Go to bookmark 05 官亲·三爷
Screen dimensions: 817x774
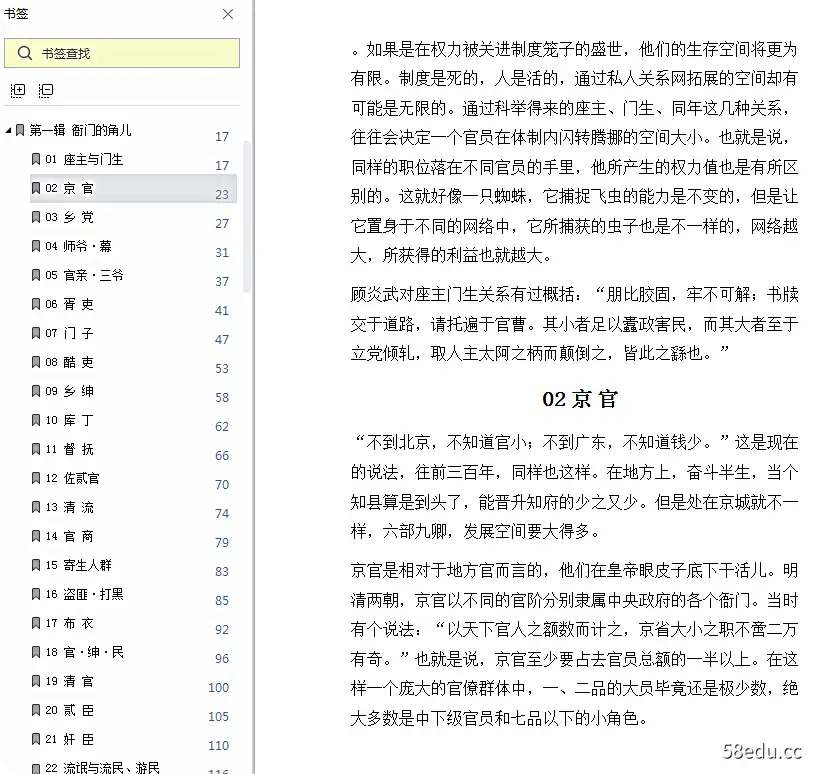click(x=84, y=275)
